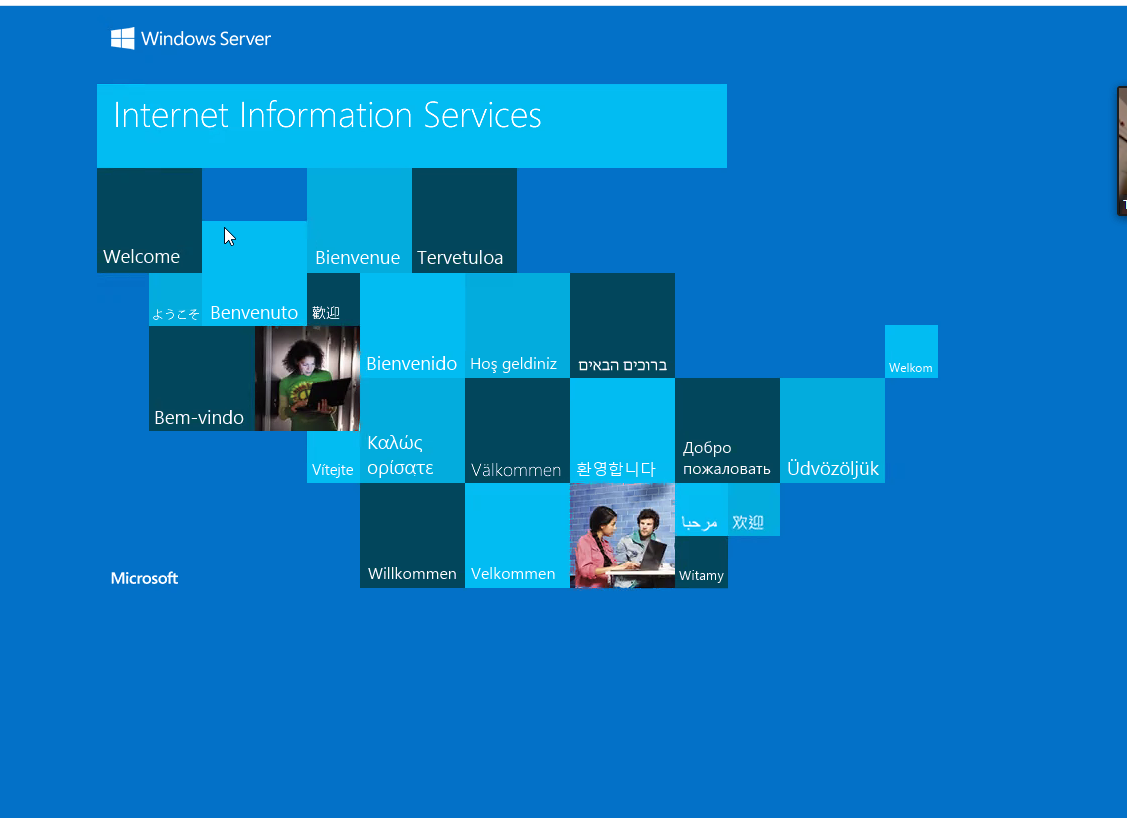Select the Välkommen tile
This screenshot has width=1127, height=818.
click(x=517, y=430)
